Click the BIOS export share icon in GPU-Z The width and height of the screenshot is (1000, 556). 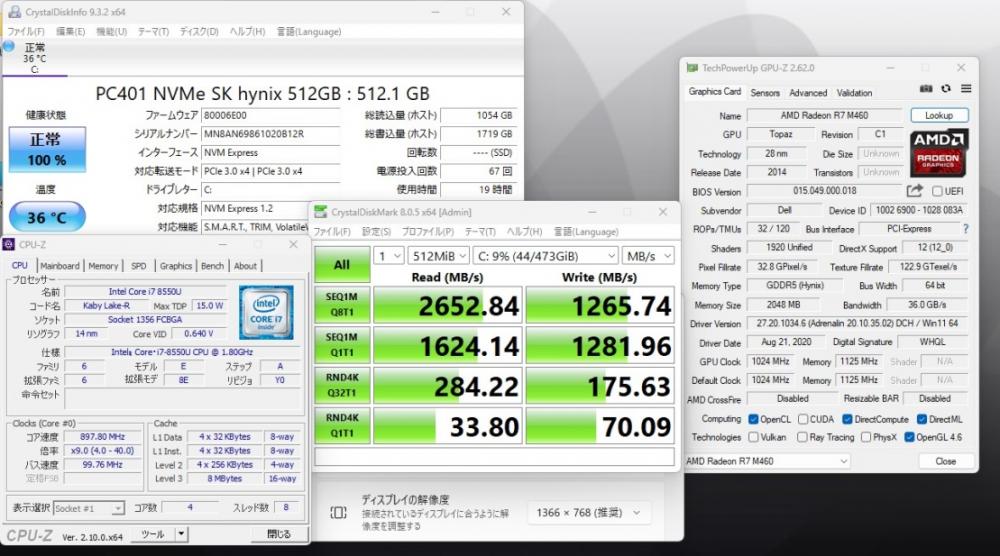[x=914, y=190]
